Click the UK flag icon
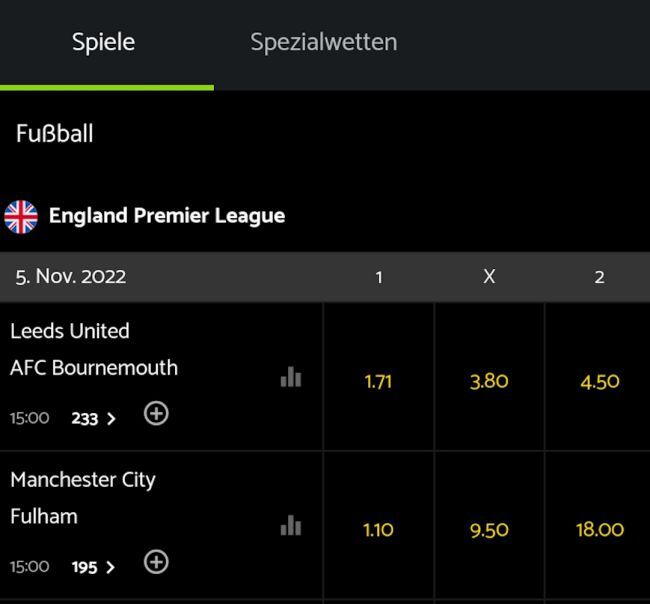Image resolution: width=650 pixels, height=604 pixels. click(x=21, y=216)
